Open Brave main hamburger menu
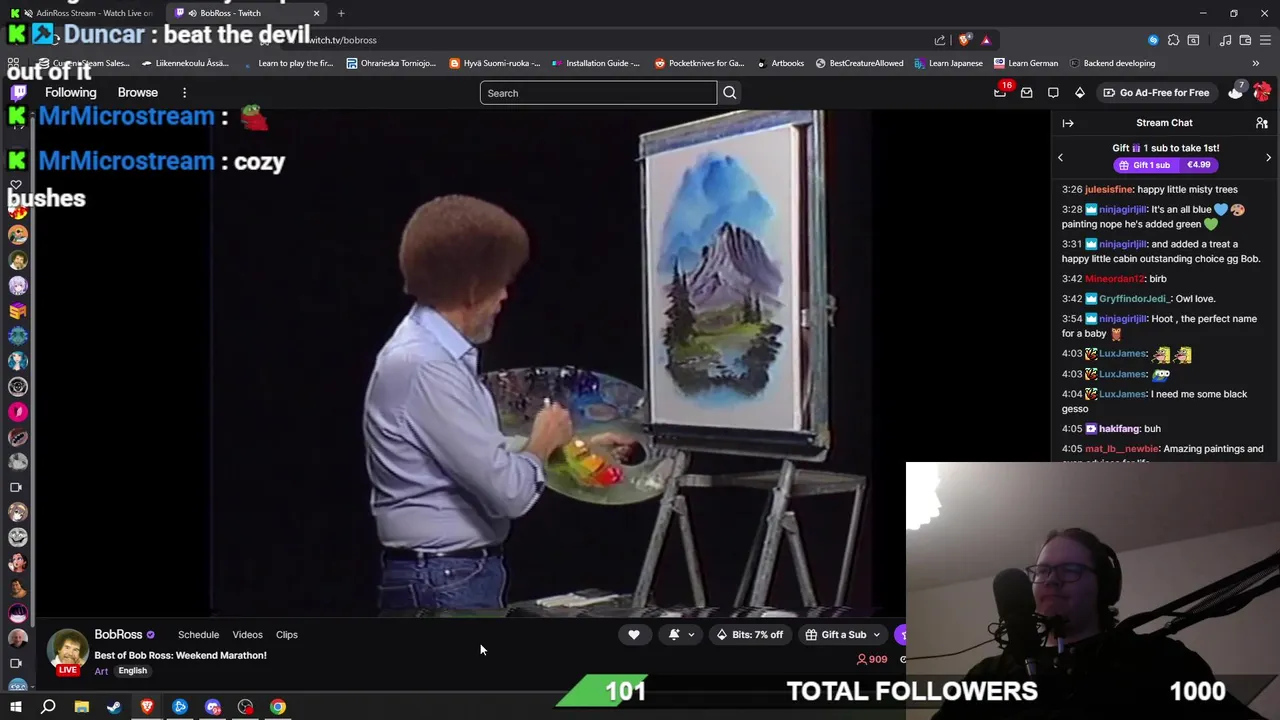The width and height of the screenshot is (1280, 720). click(1267, 40)
